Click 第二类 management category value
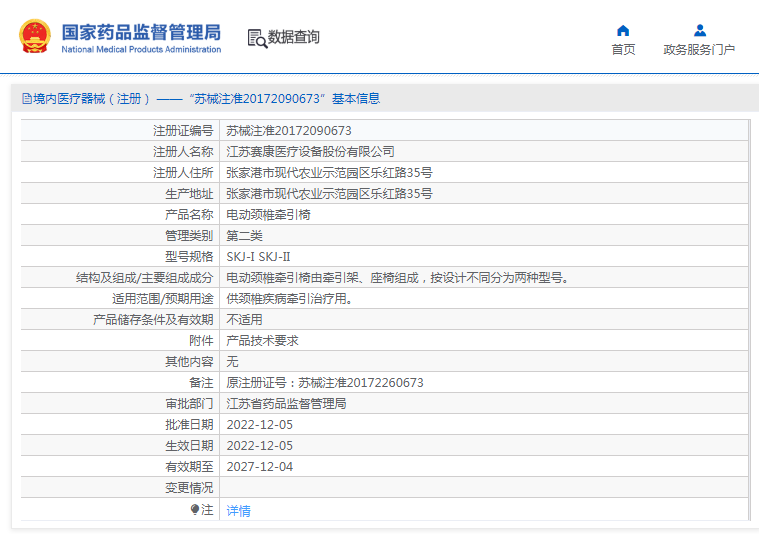 (x=244, y=236)
